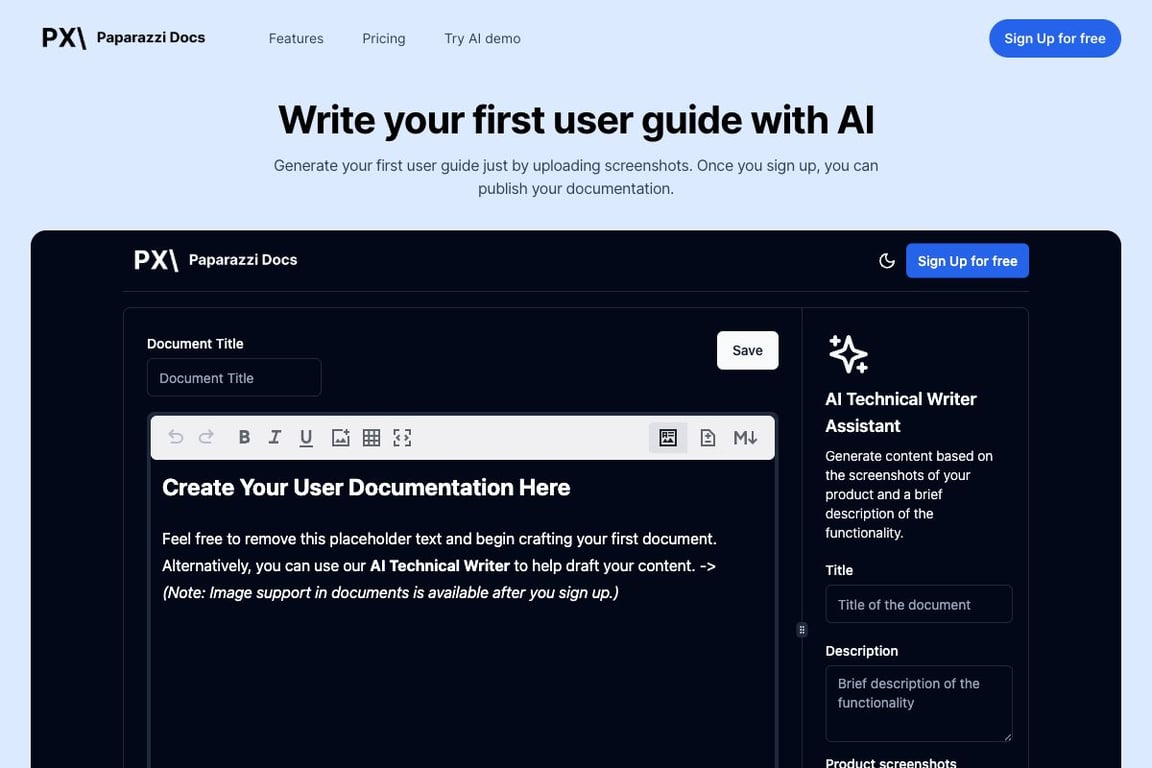
Task: Click Paparazzi Docs text in demo panel
Action: click(243, 259)
